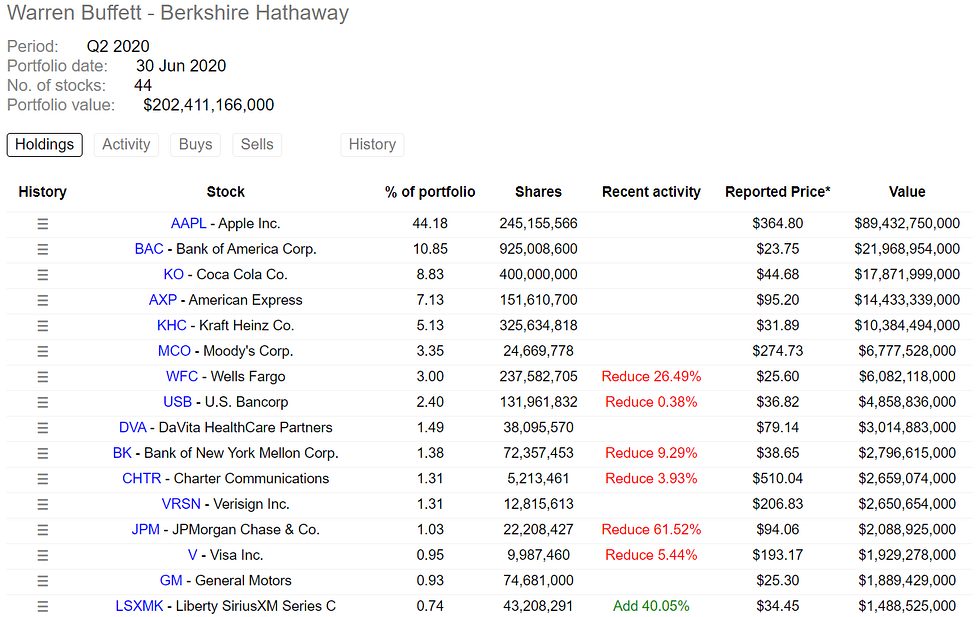Click portfolio value '$202,411,166,000'
Viewport: 976px width, 617px height.
(x=209, y=105)
